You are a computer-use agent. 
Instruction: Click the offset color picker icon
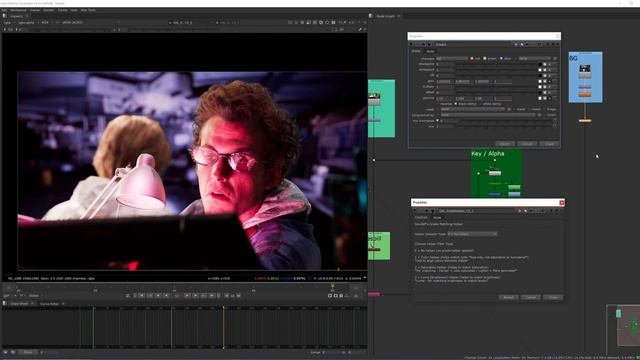pos(545,93)
